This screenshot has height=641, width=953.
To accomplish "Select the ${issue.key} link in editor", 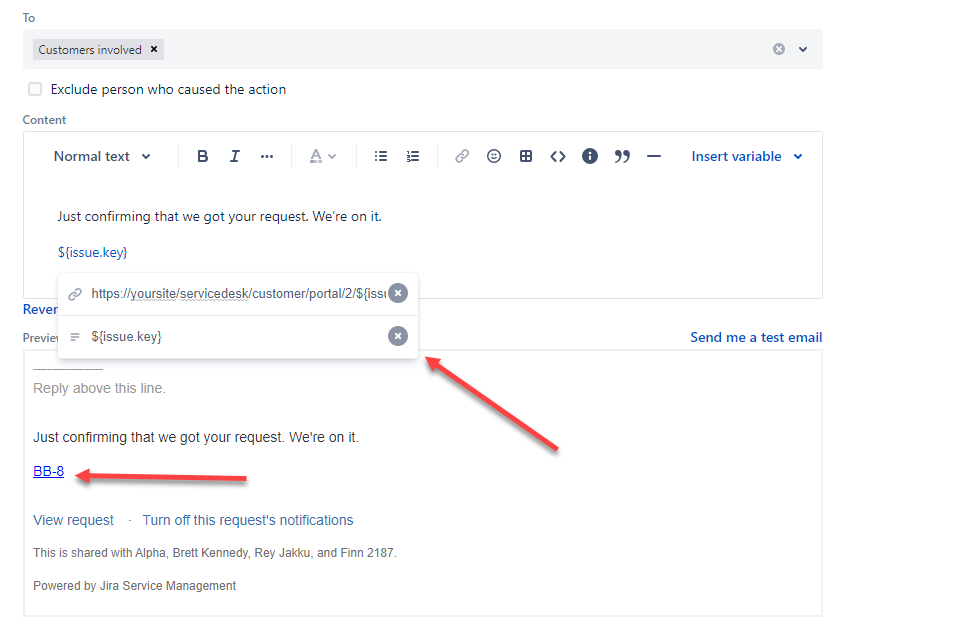I will tap(92, 252).
